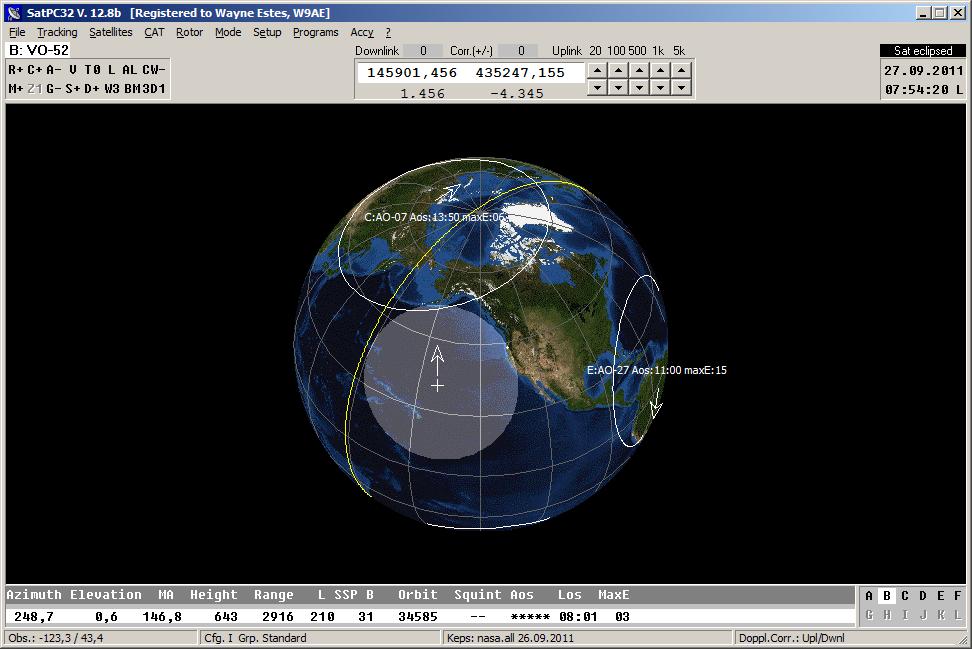Click the AO-07 satellite label on globe

pyautogui.click(x=435, y=217)
